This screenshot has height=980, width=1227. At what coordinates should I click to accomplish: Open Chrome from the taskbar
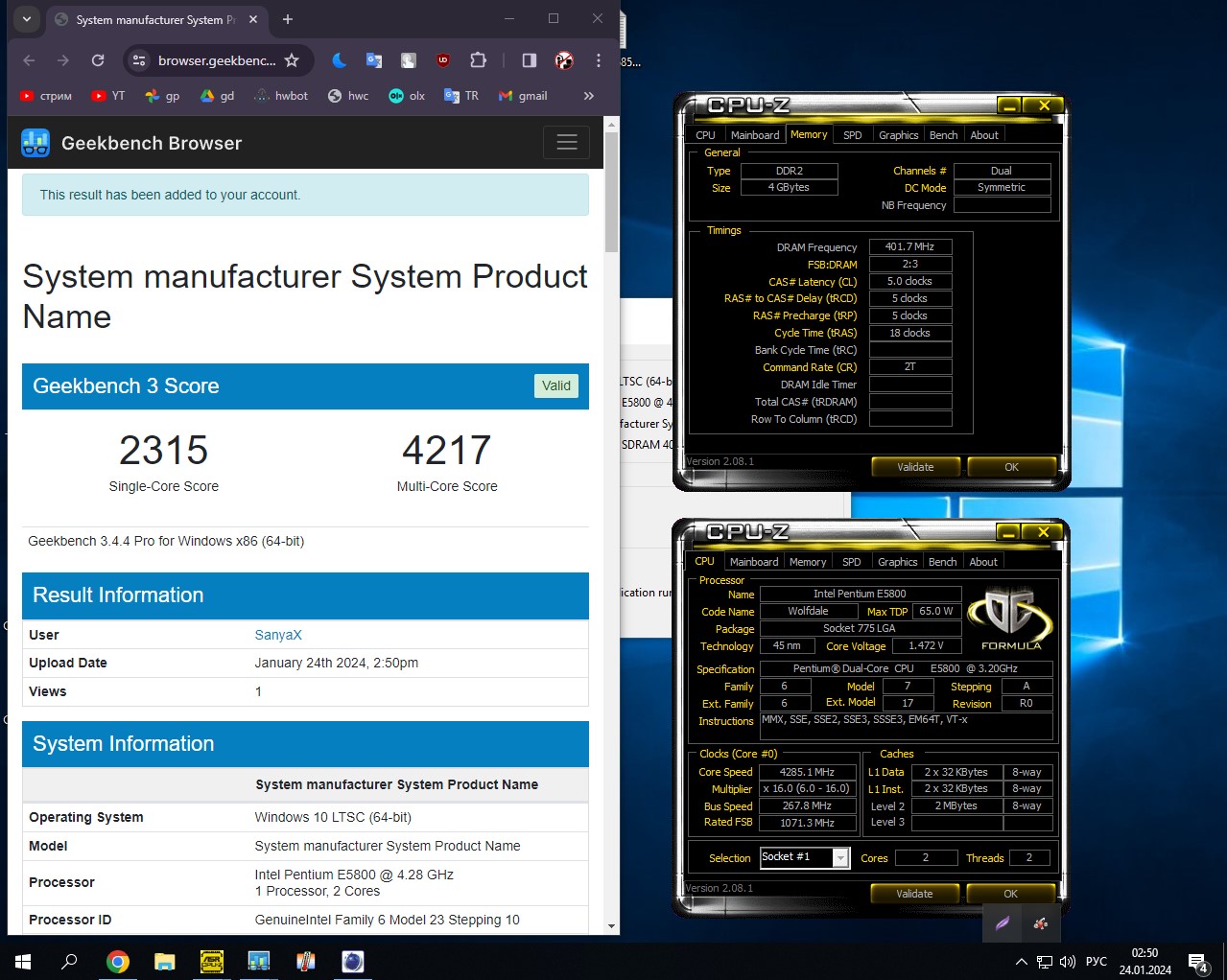[118, 961]
